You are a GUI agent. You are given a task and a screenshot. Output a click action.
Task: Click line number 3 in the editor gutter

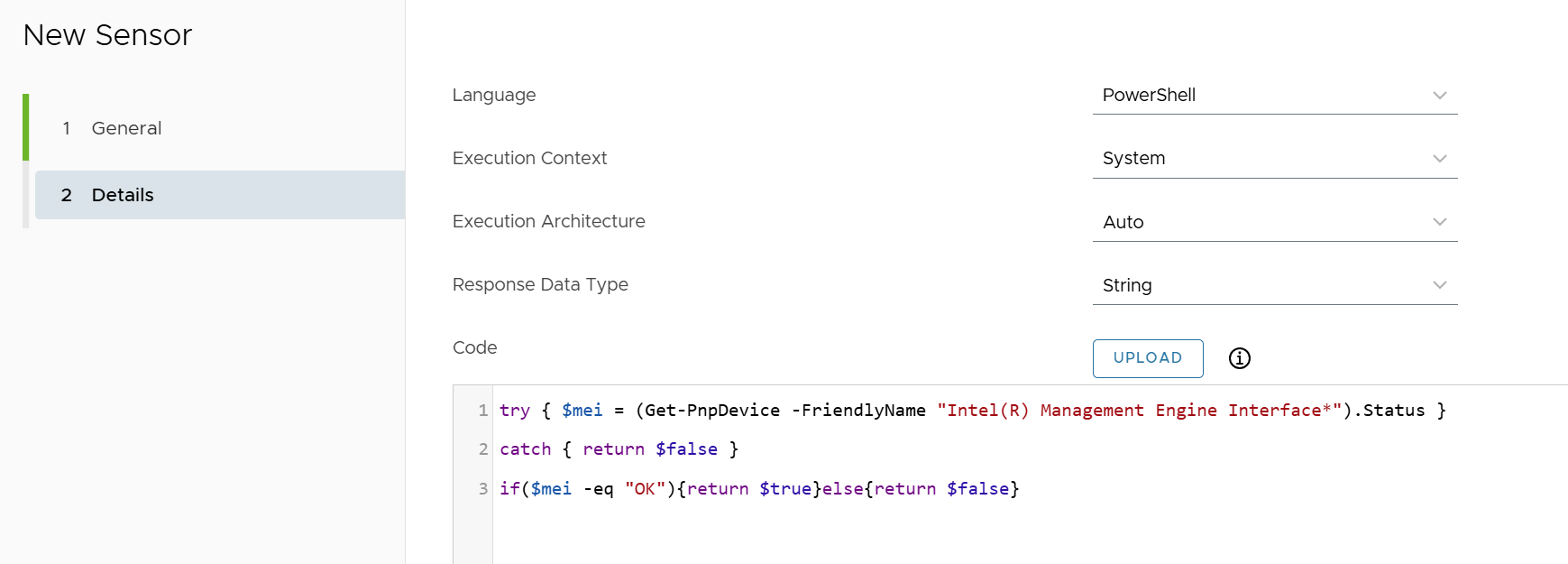point(482,489)
